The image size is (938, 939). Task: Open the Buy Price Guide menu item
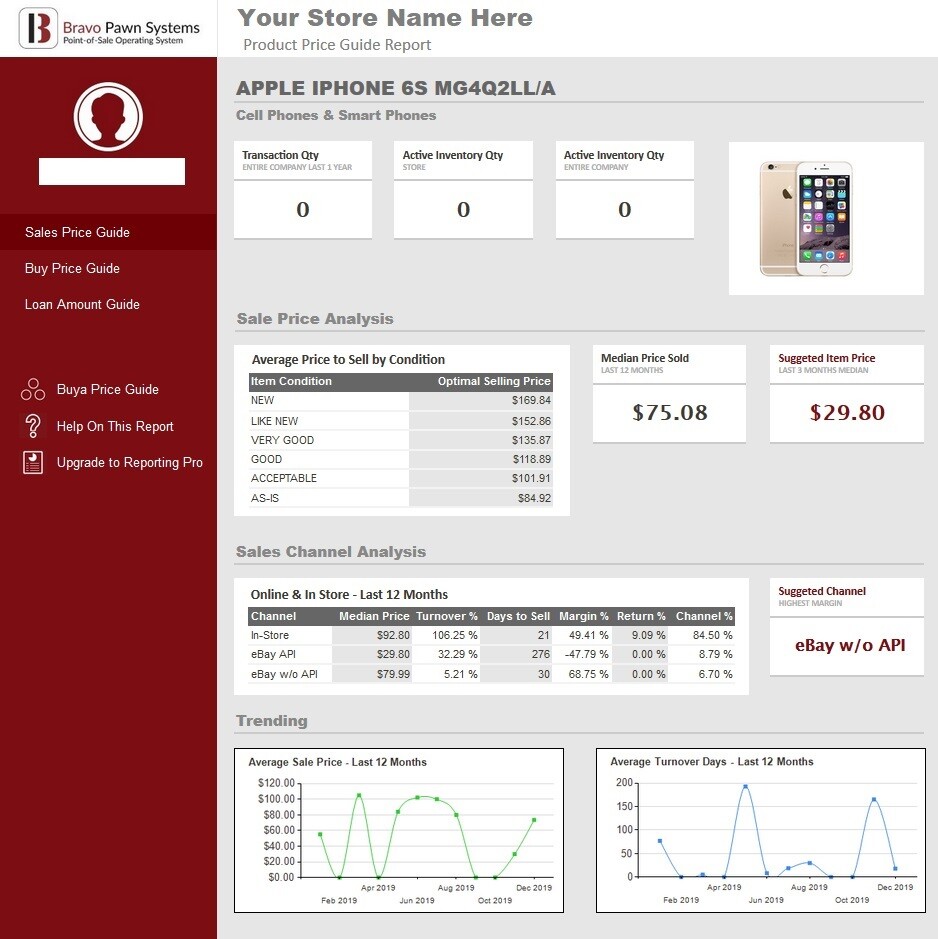pyautogui.click(x=72, y=268)
